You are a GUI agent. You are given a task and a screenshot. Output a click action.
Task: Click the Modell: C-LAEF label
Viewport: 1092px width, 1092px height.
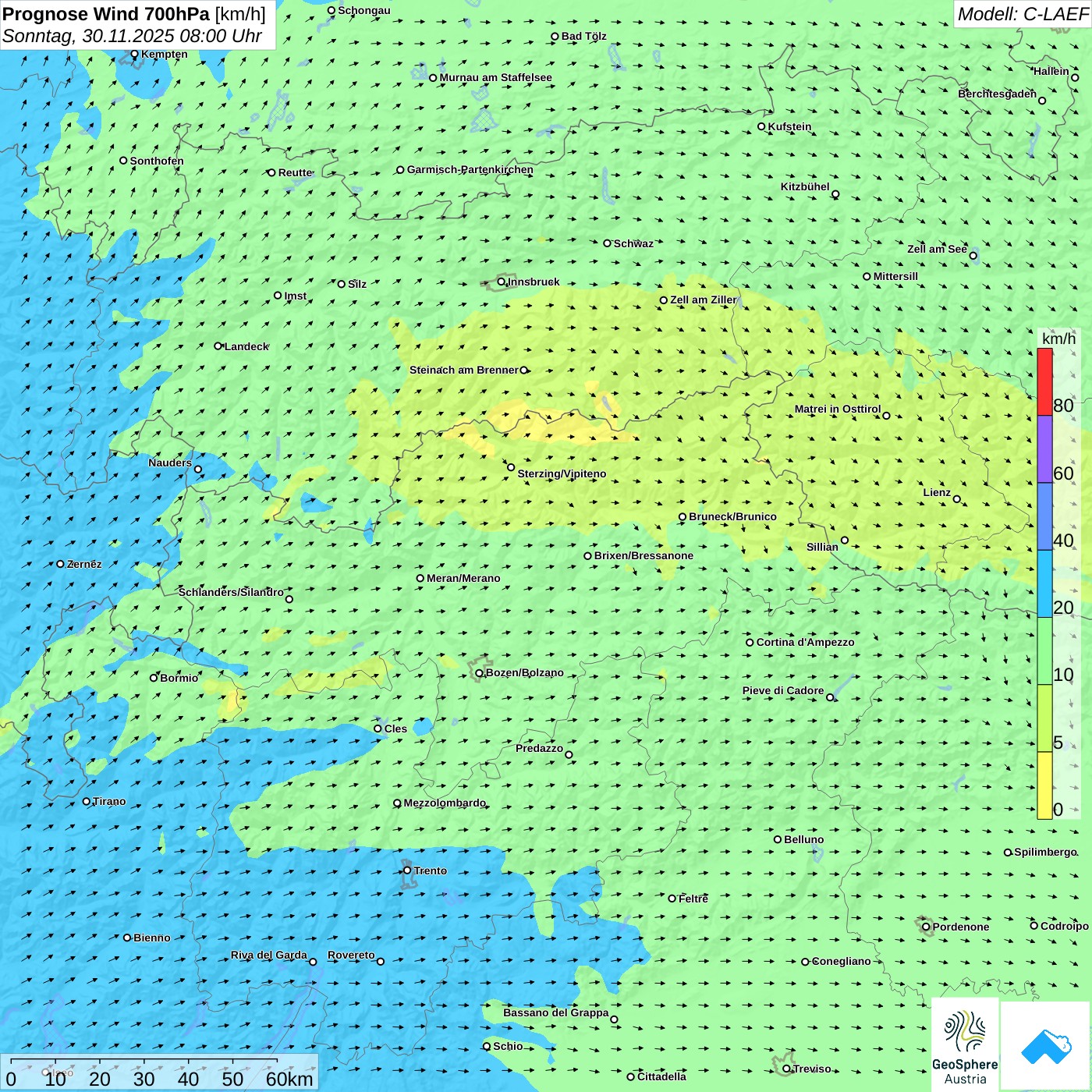(1022, 14)
